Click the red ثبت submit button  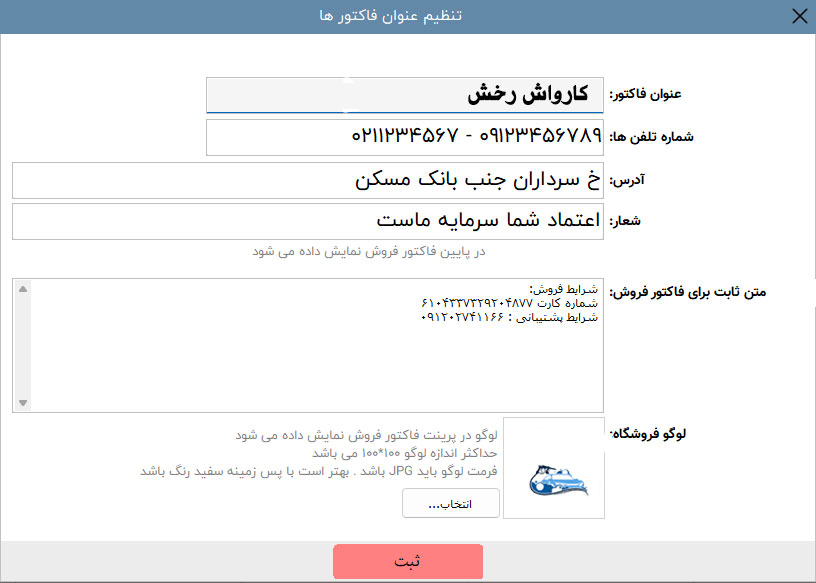[408, 561]
